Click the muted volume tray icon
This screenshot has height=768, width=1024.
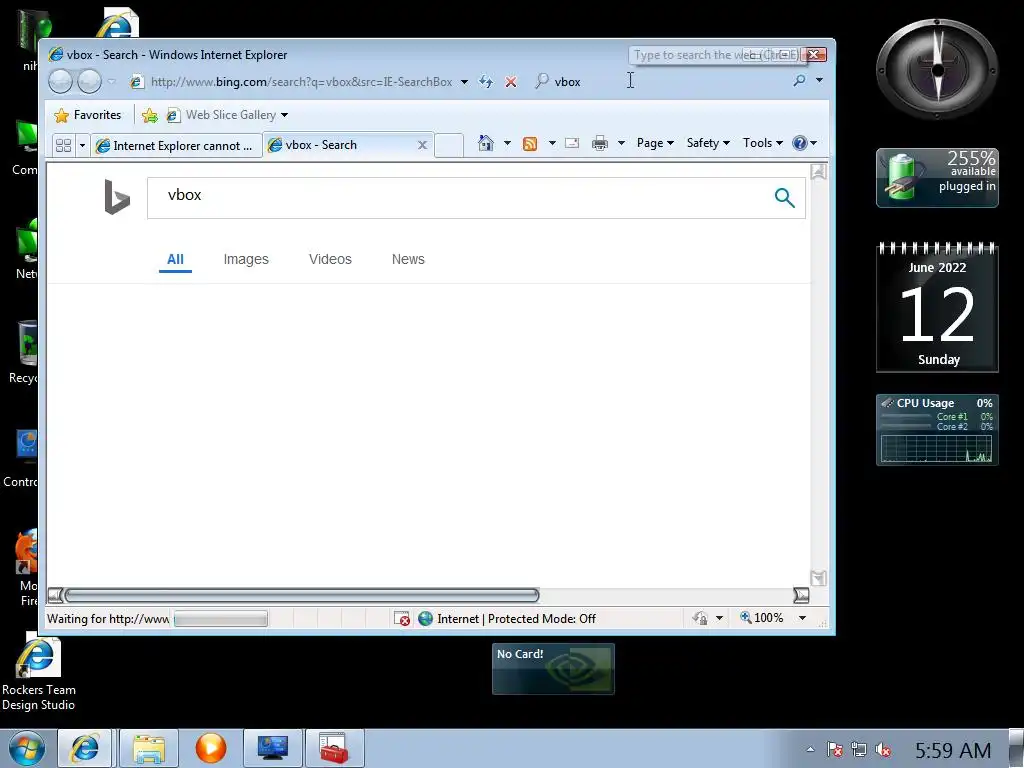coord(884,750)
